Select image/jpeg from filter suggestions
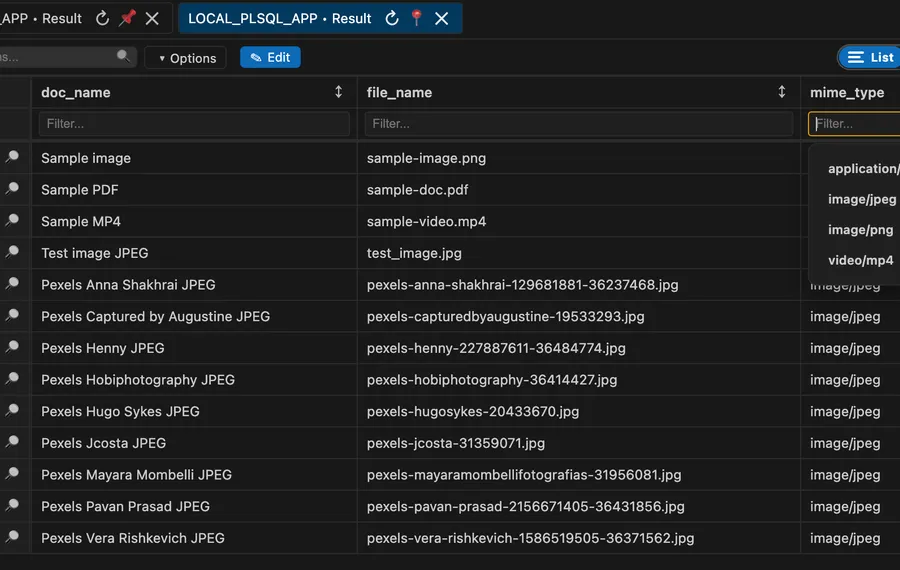Screen dimensions: 900x570 click(x=862, y=199)
